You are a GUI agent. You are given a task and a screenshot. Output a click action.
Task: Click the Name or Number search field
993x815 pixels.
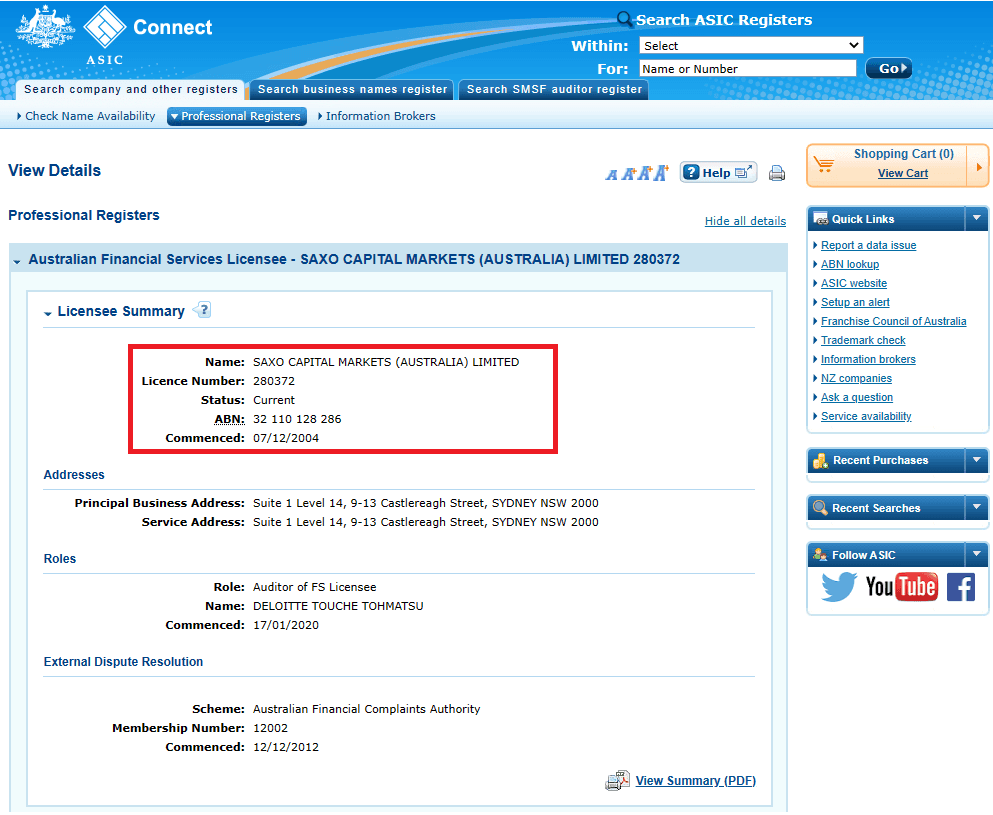pyautogui.click(x=748, y=68)
